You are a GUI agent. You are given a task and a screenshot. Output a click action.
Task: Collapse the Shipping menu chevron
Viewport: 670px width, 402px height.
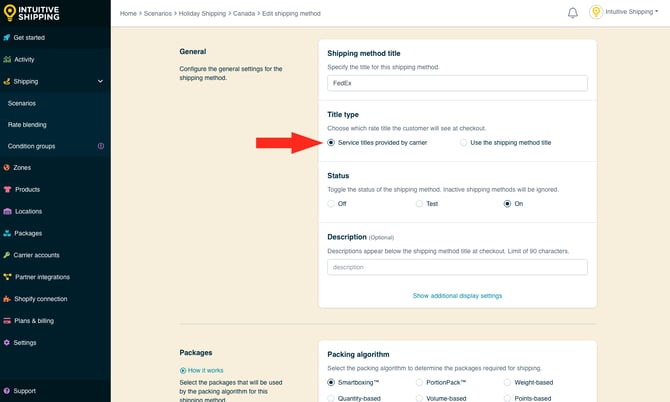(x=100, y=81)
